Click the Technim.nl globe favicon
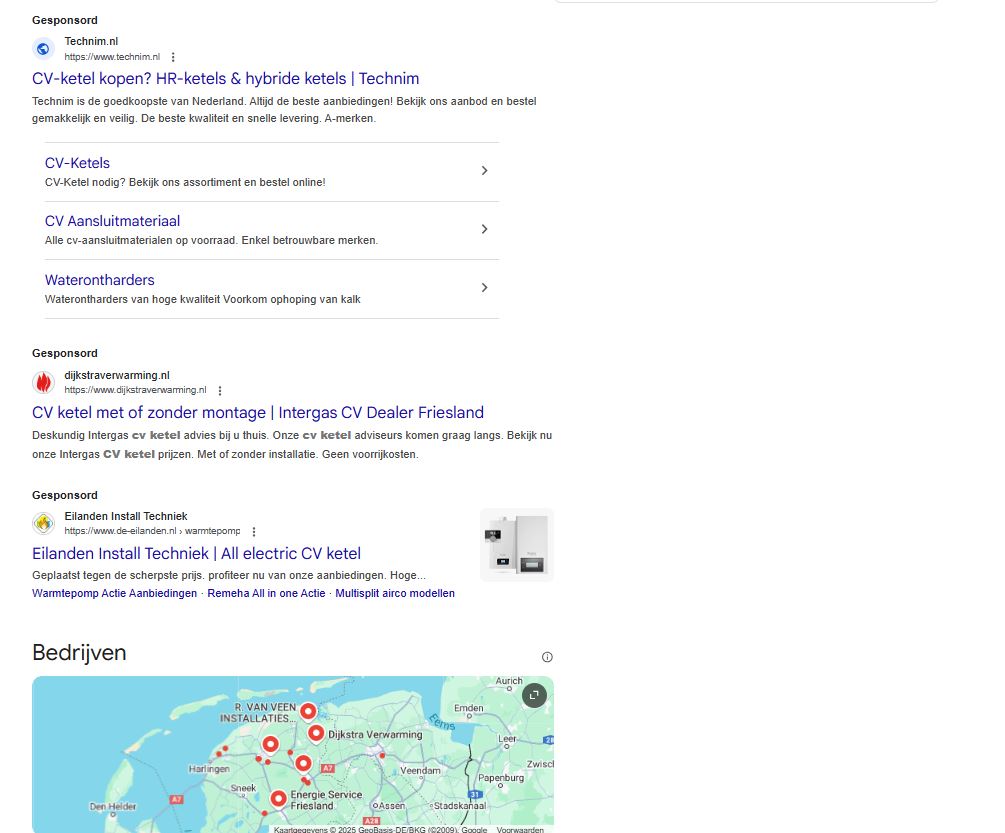Image resolution: width=1005 pixels, height=833 pixels. (x=43, y=49)
